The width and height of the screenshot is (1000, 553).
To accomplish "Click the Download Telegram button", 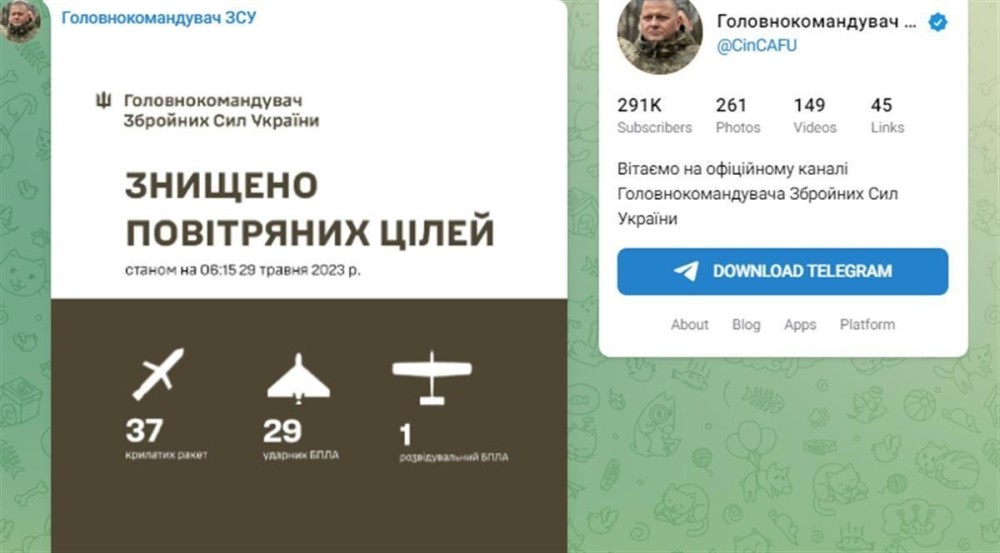I will point(783,272).
